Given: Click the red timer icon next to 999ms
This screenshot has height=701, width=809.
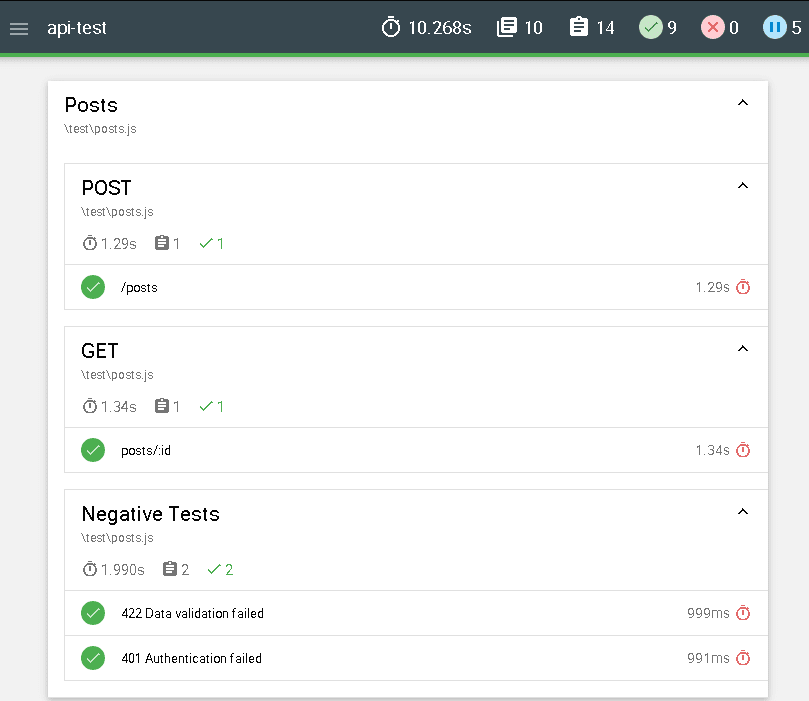Looking at the screenshot, I should pyautogui.click(x=743, y=613).
